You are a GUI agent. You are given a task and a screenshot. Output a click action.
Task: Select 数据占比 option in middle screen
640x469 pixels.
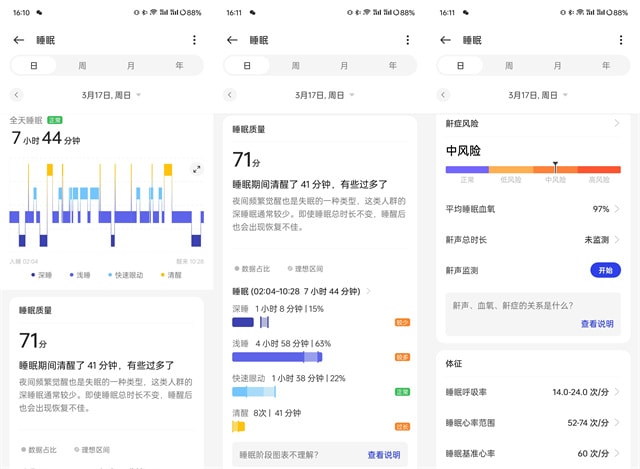pos(252,269)
